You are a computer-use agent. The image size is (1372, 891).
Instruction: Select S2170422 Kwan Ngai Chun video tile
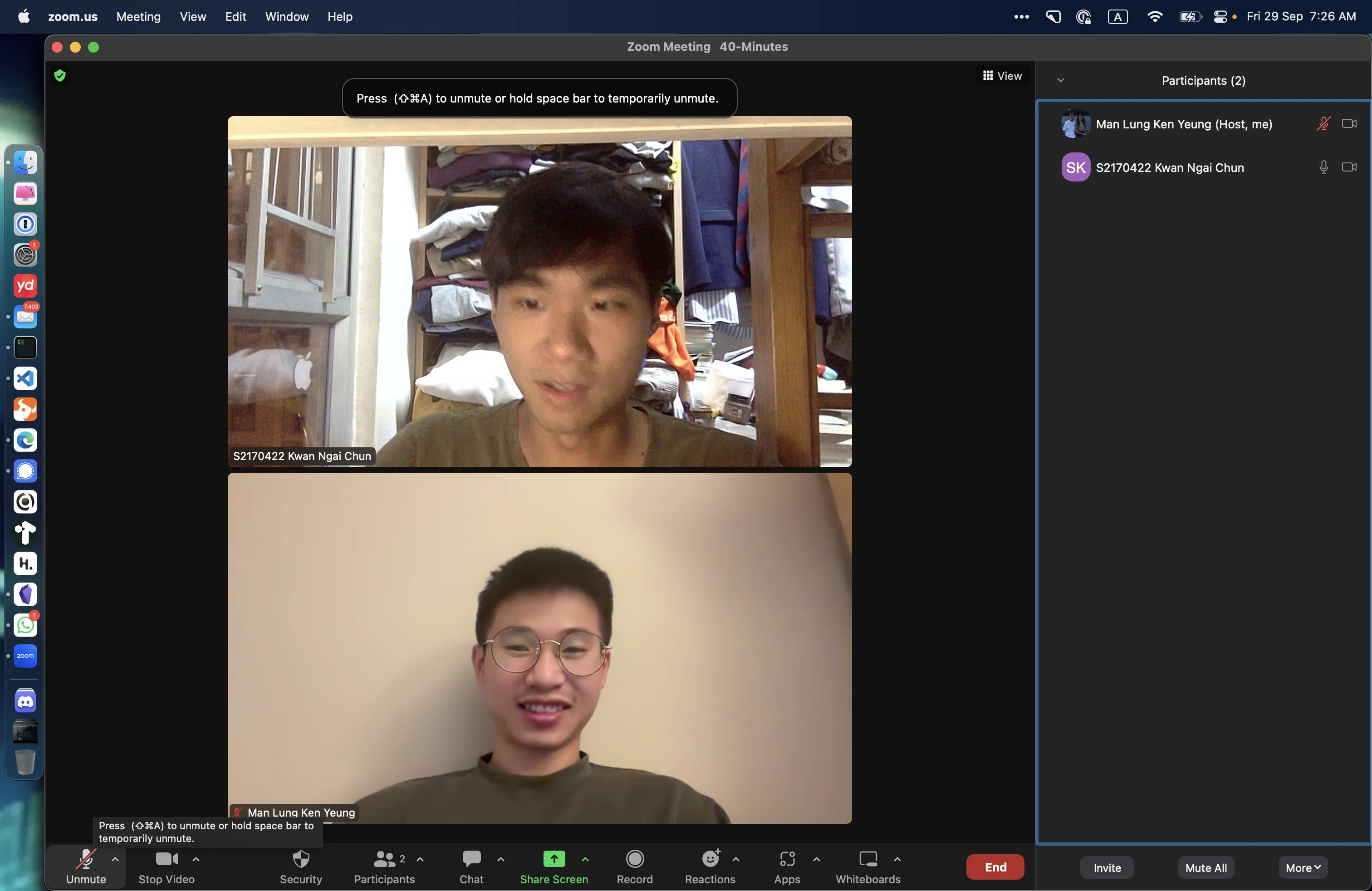click(x=539, y=292)
